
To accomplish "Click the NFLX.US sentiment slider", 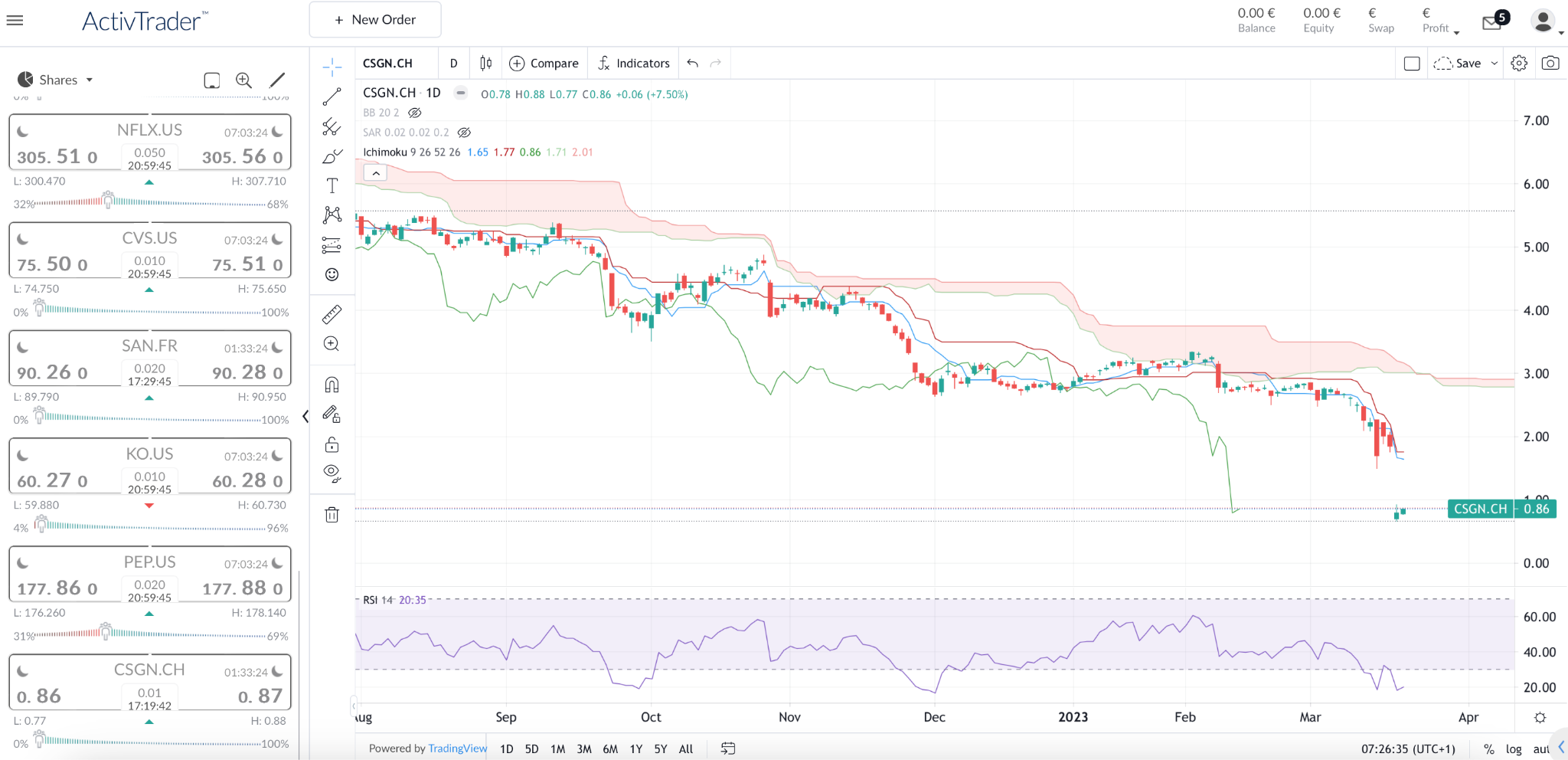I will tap(150, 203).
